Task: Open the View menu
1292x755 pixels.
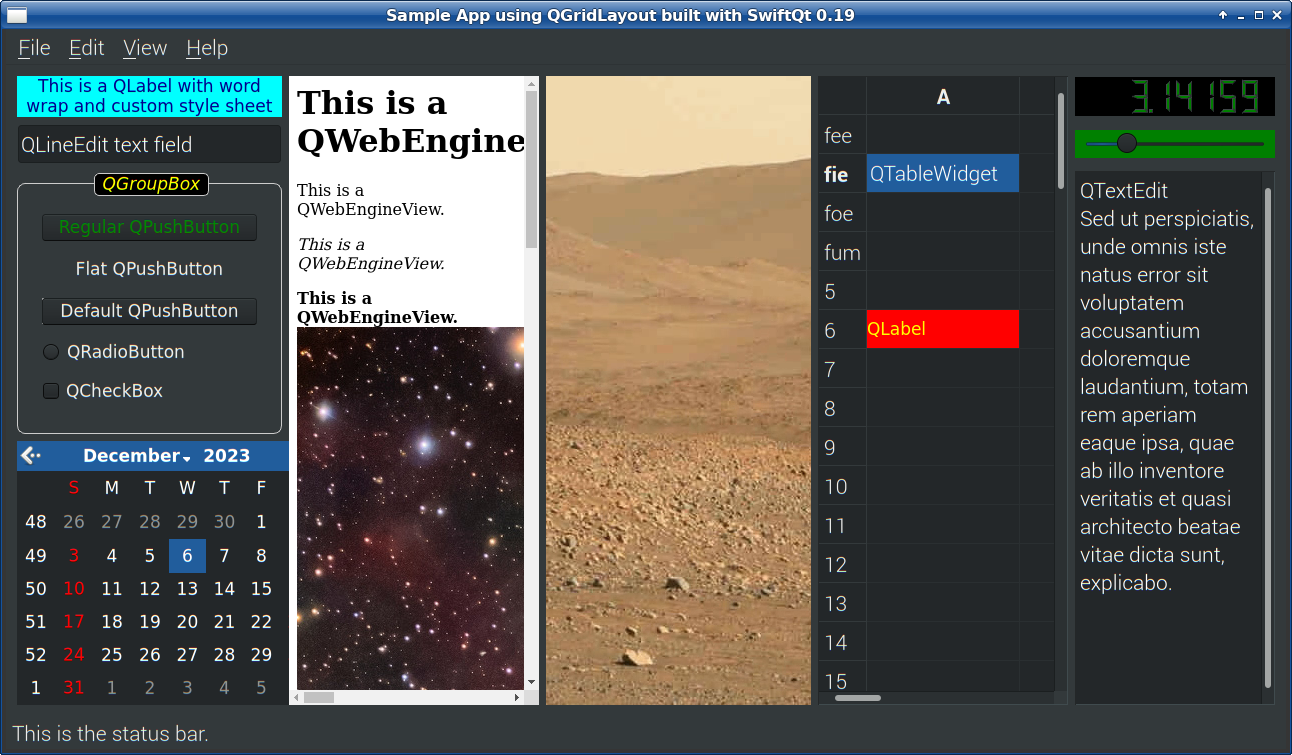Action: click(145, 48)
